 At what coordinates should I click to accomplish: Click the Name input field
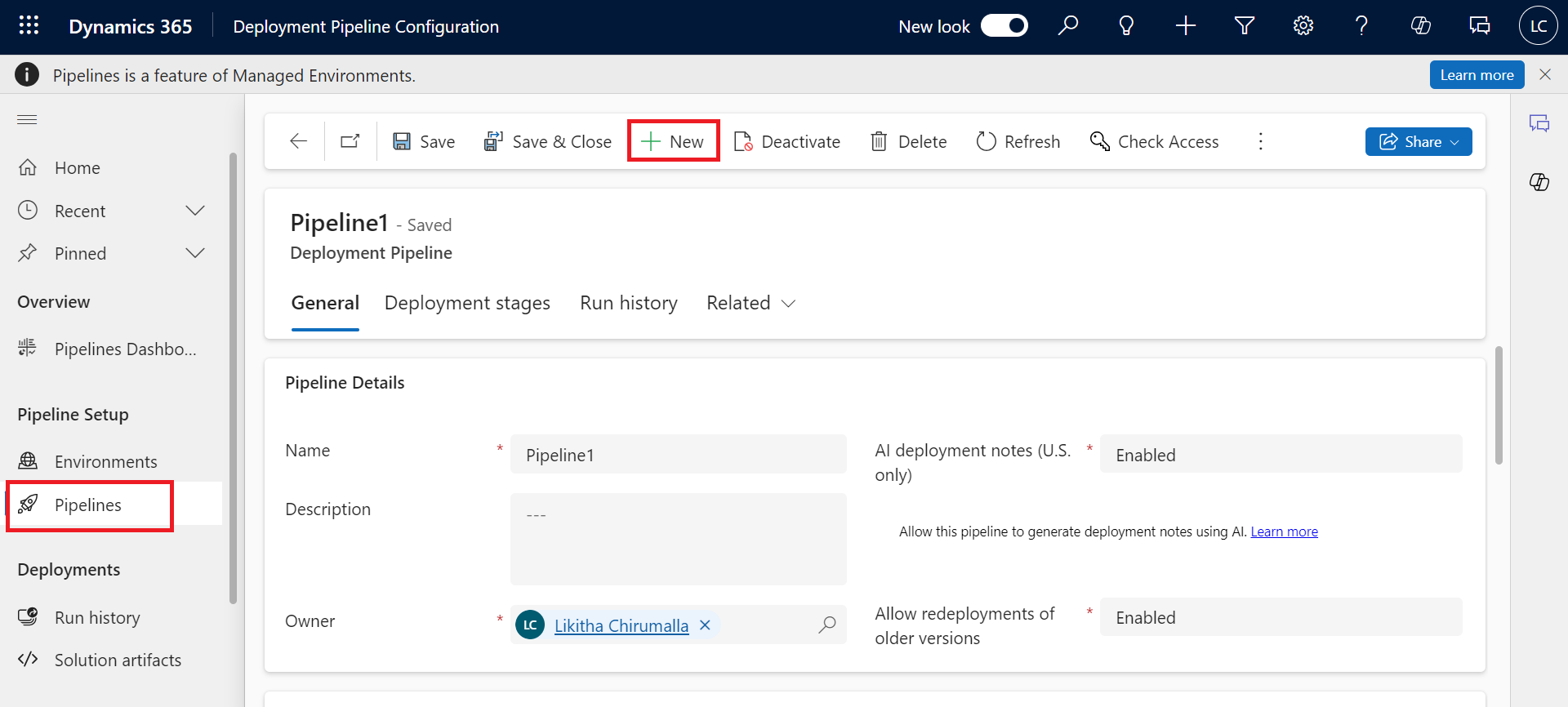678,455
